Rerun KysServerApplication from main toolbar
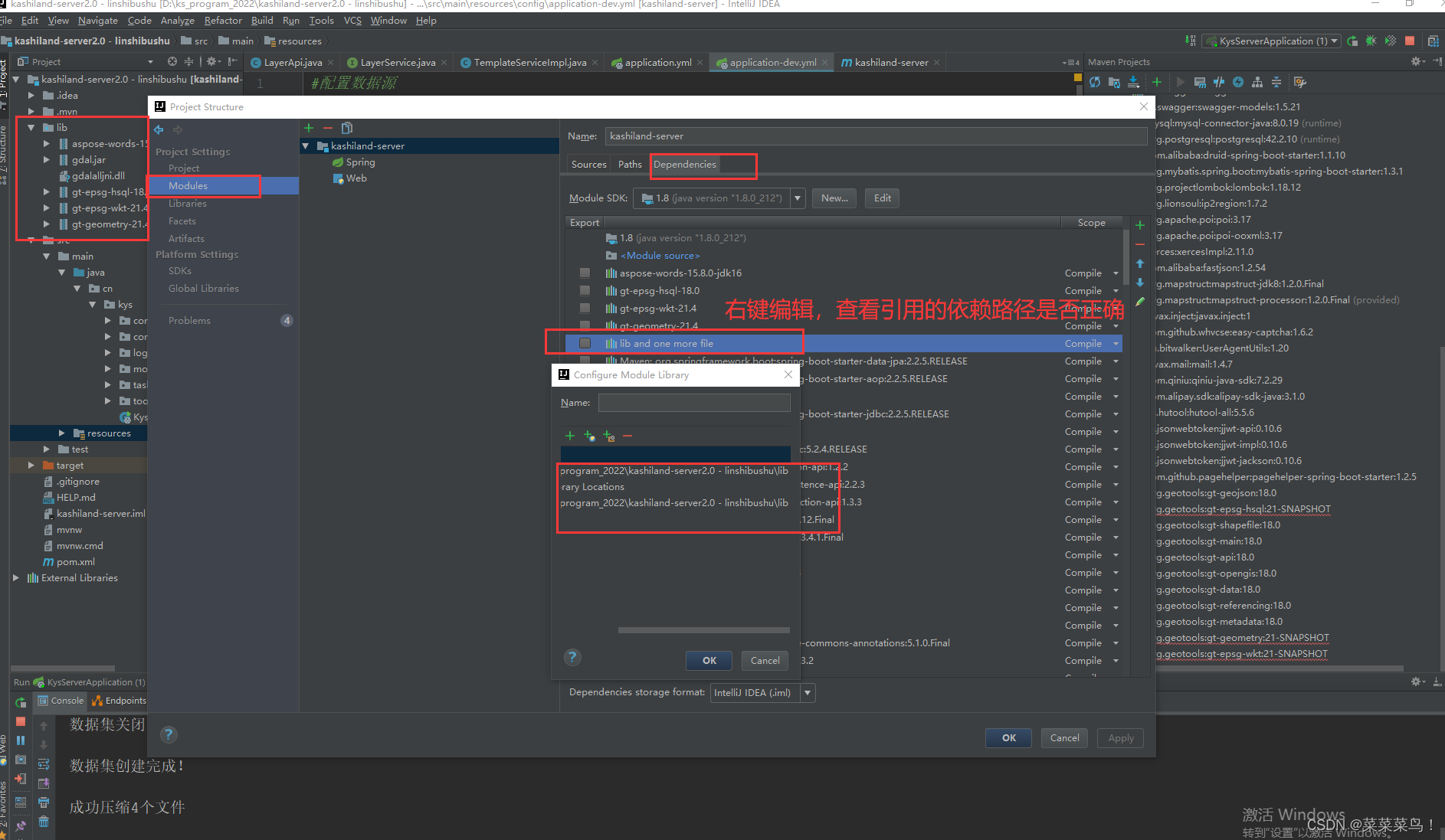The image size is (1445, 840). pos(1352,41)
